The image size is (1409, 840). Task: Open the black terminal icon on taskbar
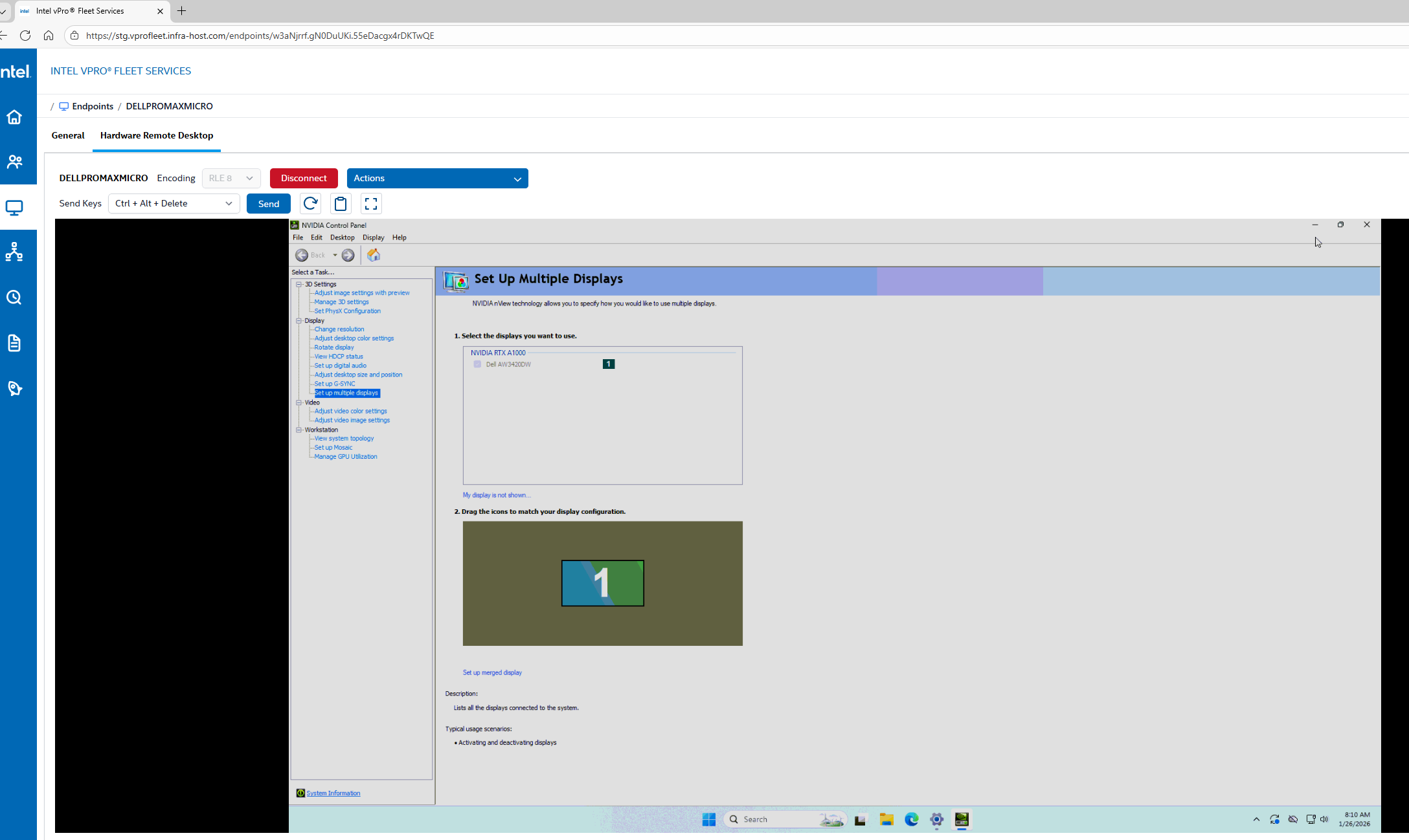[x=861, y=819]
